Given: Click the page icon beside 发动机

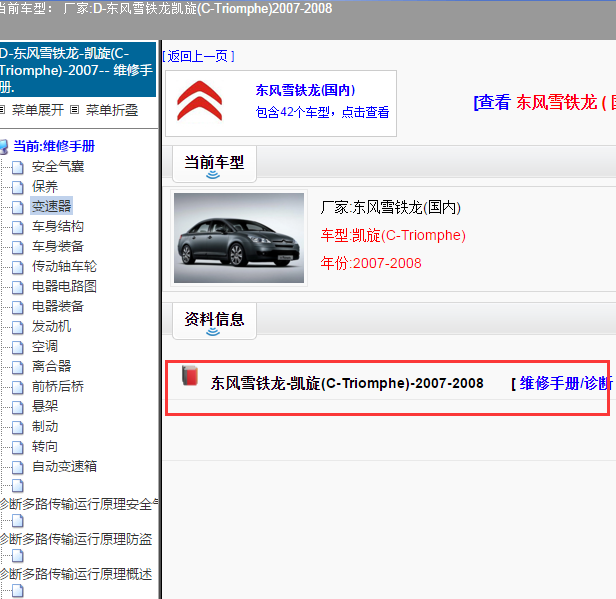Looking at the screenshot, I should coord(18,328).
